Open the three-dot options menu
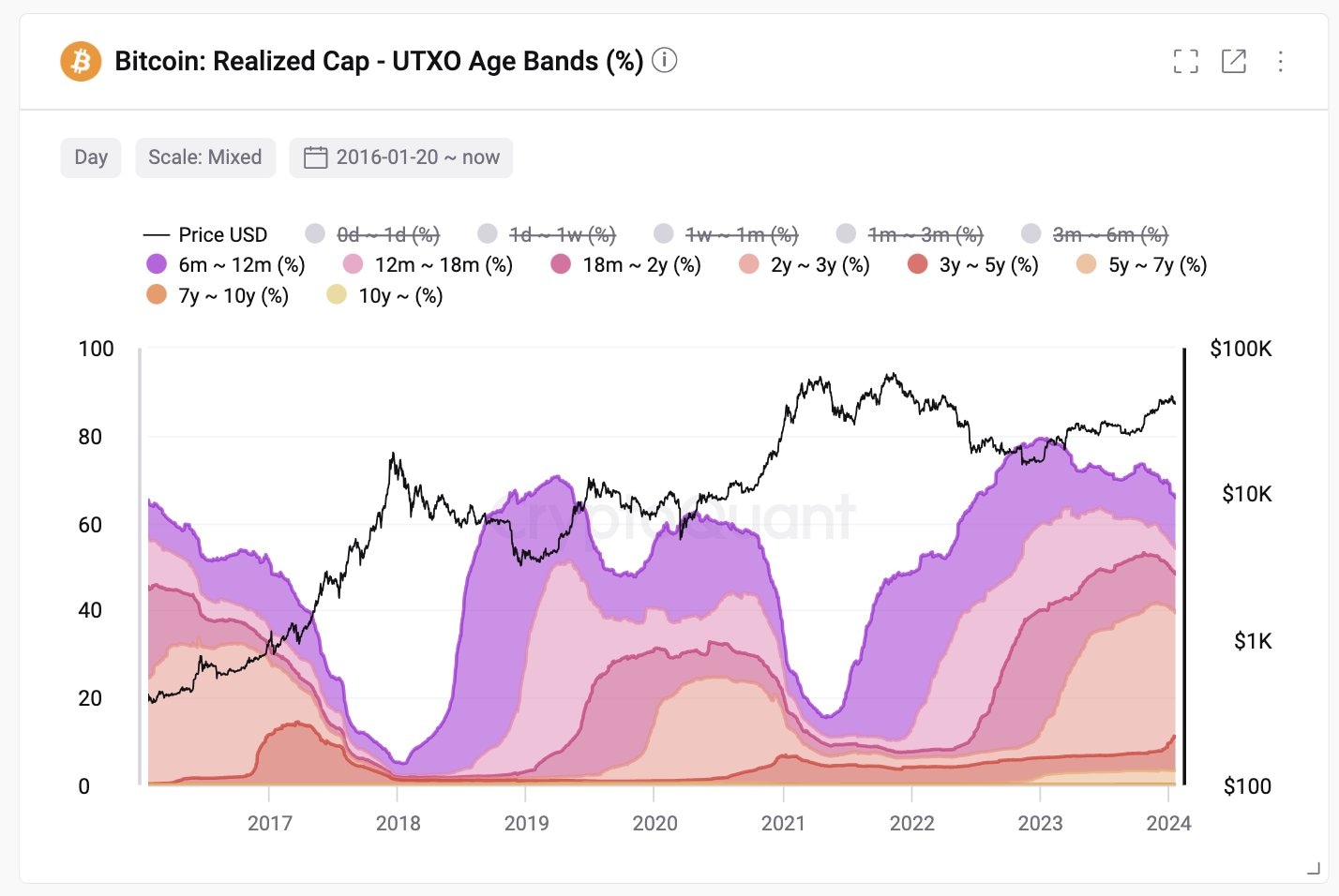Image resolution: width=1339 pixels, height=896 pixels. click(1281, 61)
